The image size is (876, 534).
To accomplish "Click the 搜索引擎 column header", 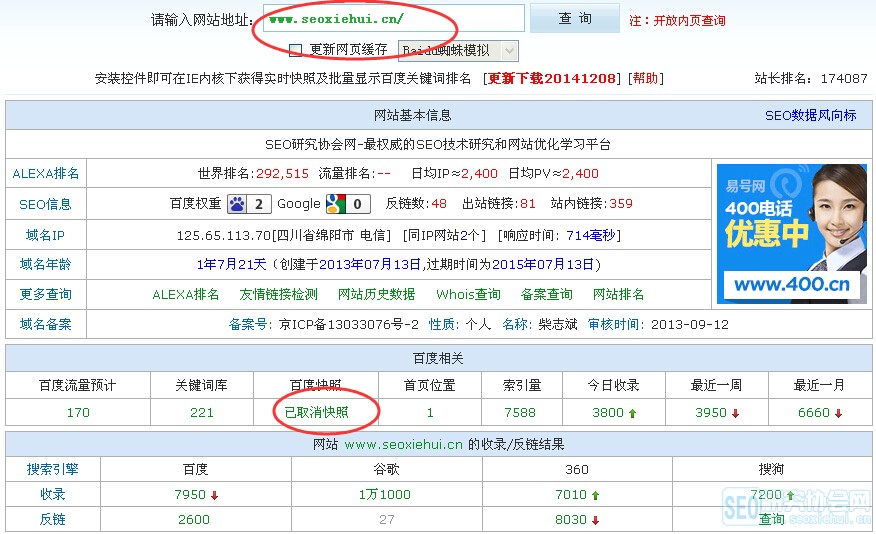I will point(53,469).
